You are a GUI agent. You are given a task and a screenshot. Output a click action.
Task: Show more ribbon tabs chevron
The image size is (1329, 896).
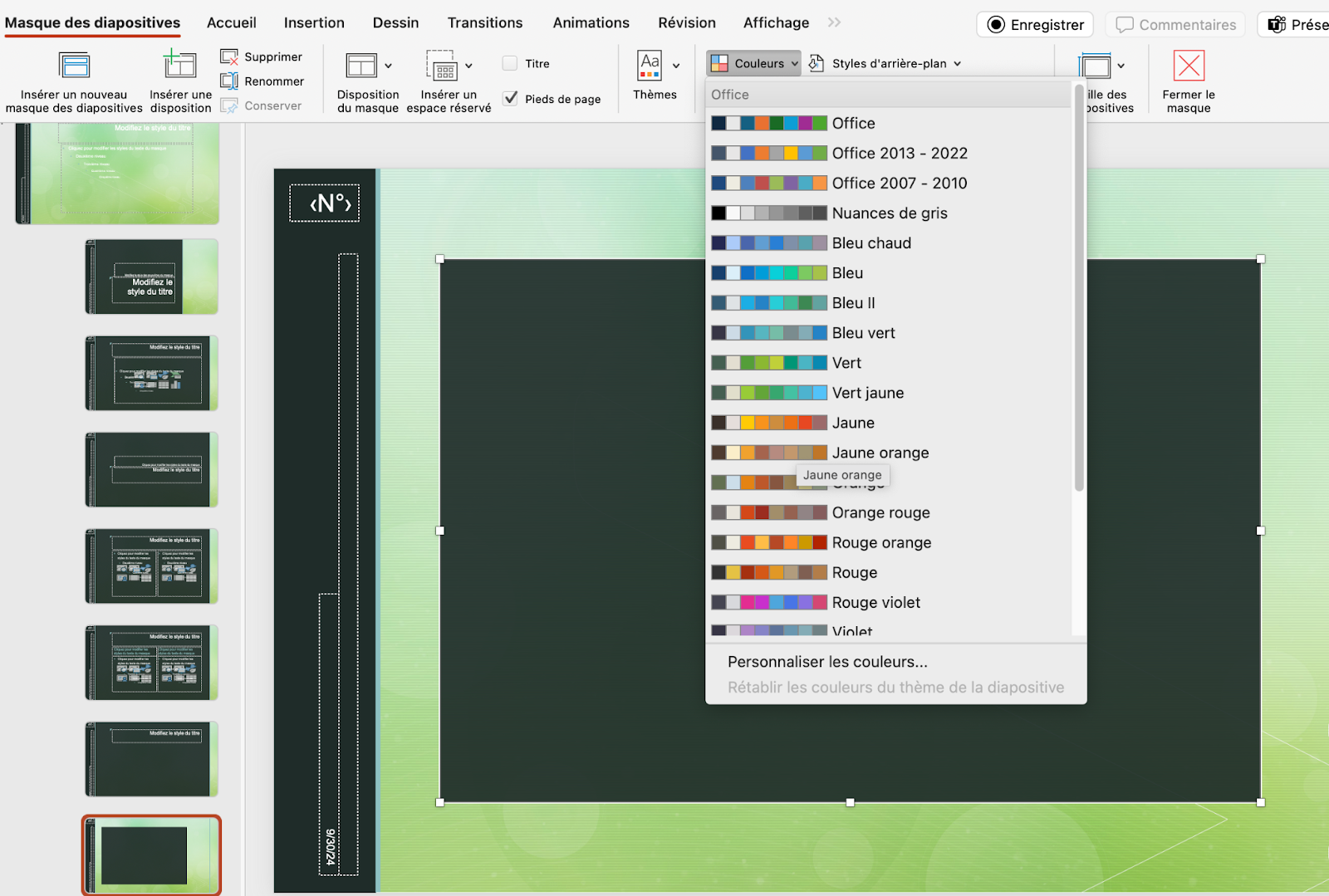click(835, 22)
